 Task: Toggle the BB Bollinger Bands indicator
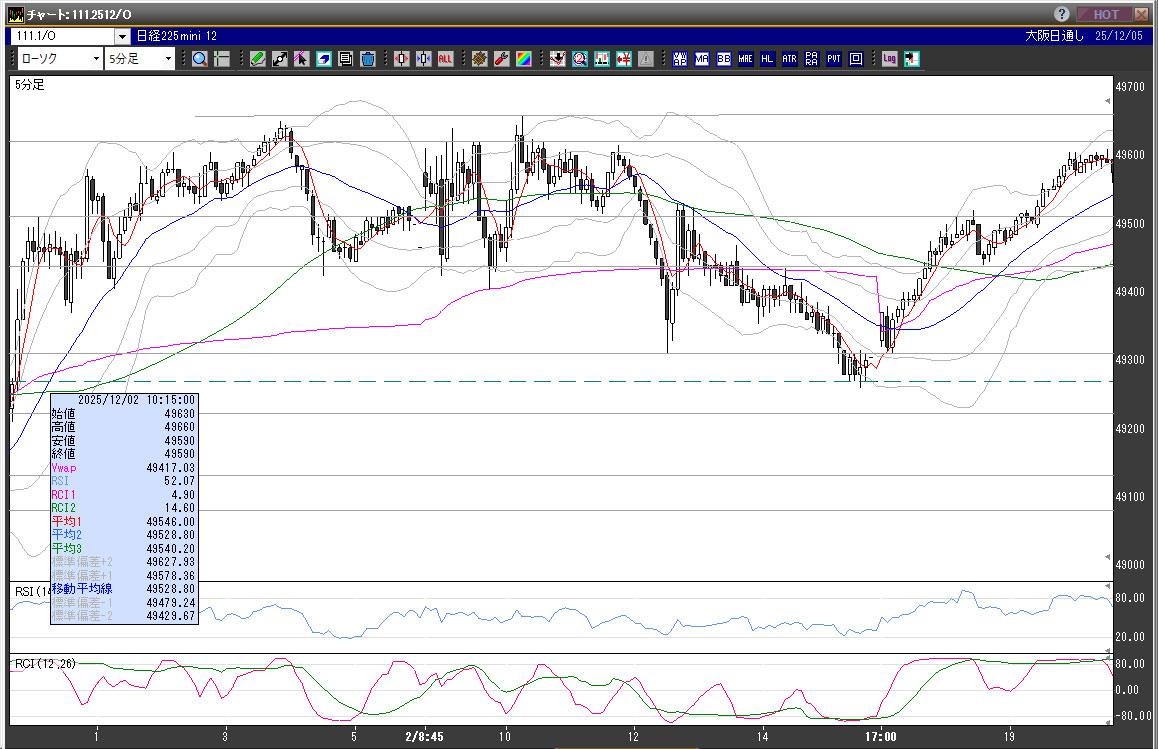click(x=723, y=59)
